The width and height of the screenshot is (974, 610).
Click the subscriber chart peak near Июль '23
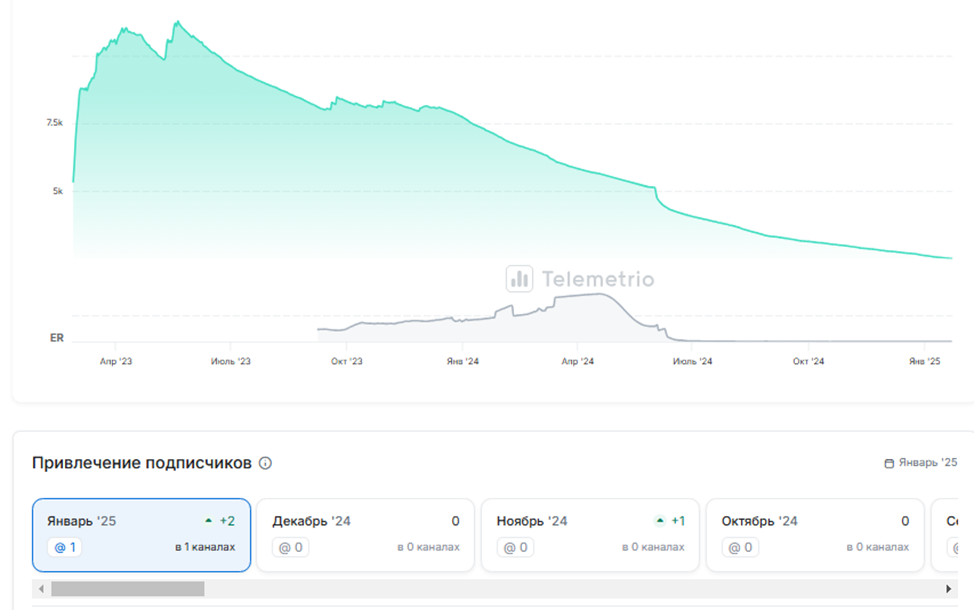click(x=176, y=22)
